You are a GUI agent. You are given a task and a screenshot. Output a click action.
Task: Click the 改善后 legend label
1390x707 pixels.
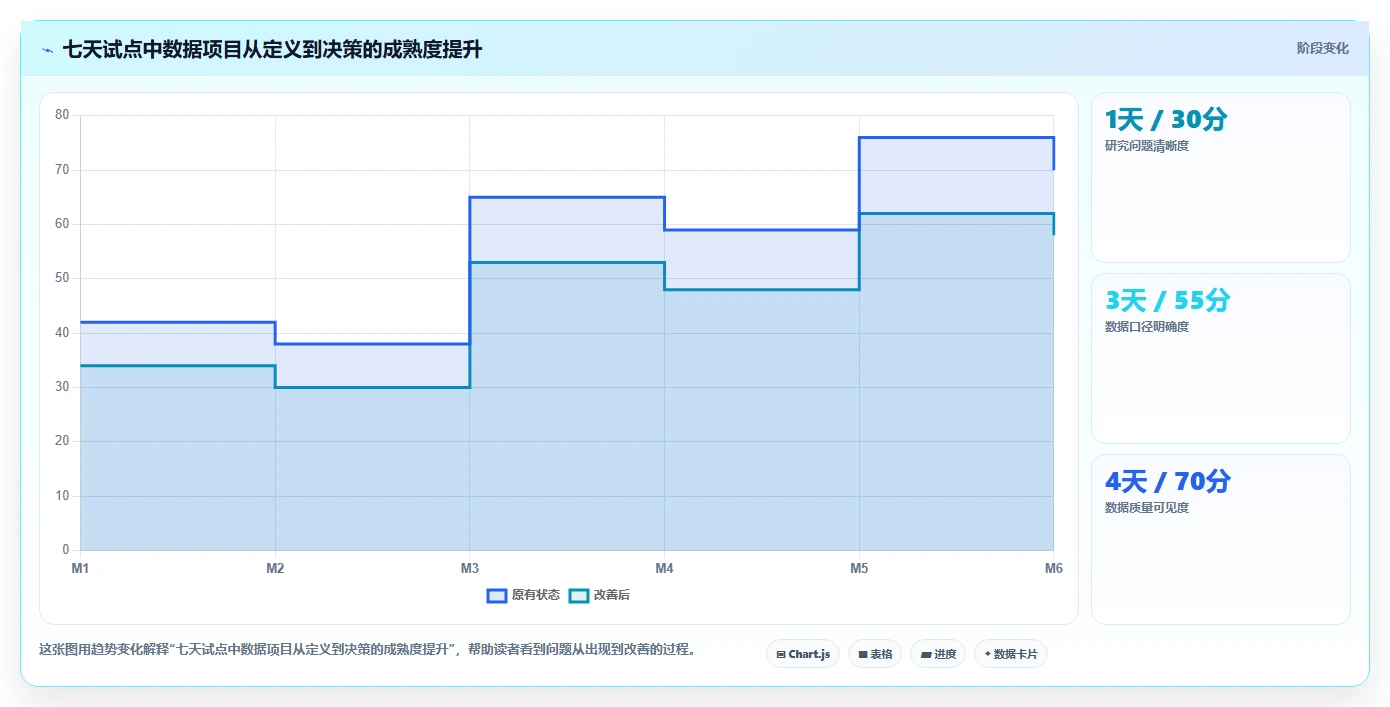click(x=612, y=595)
